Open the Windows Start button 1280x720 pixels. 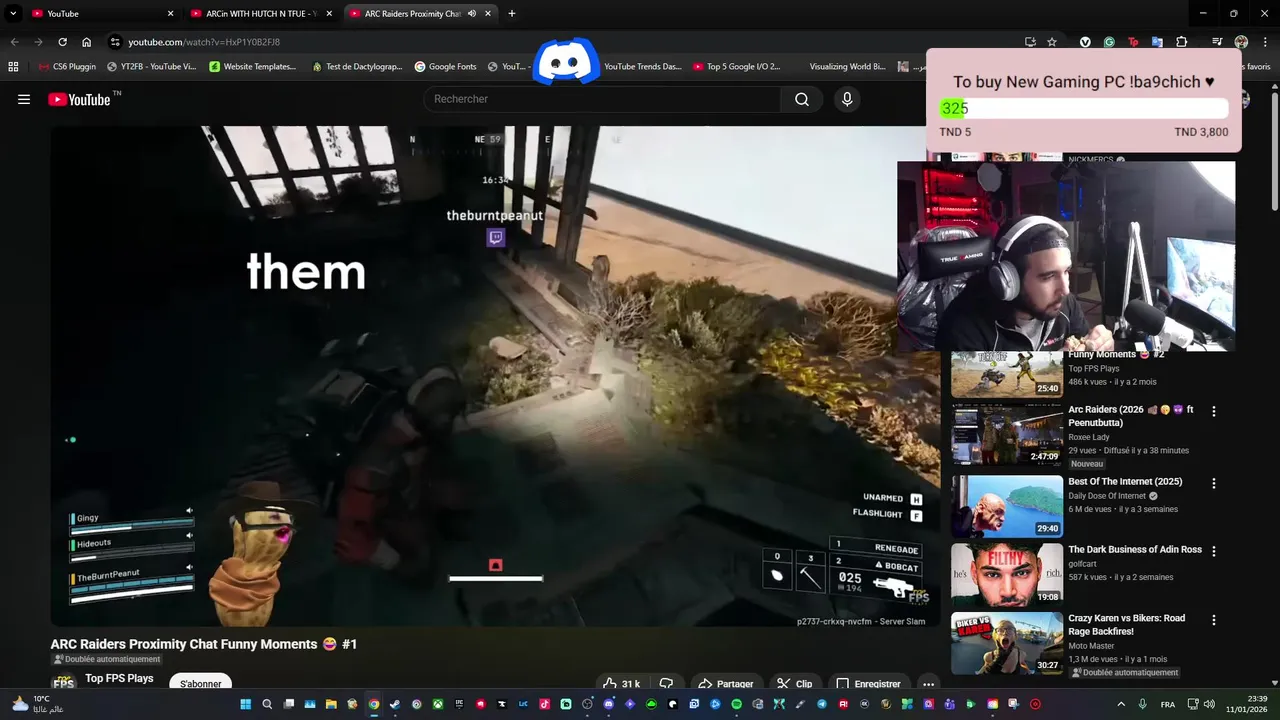245,704
